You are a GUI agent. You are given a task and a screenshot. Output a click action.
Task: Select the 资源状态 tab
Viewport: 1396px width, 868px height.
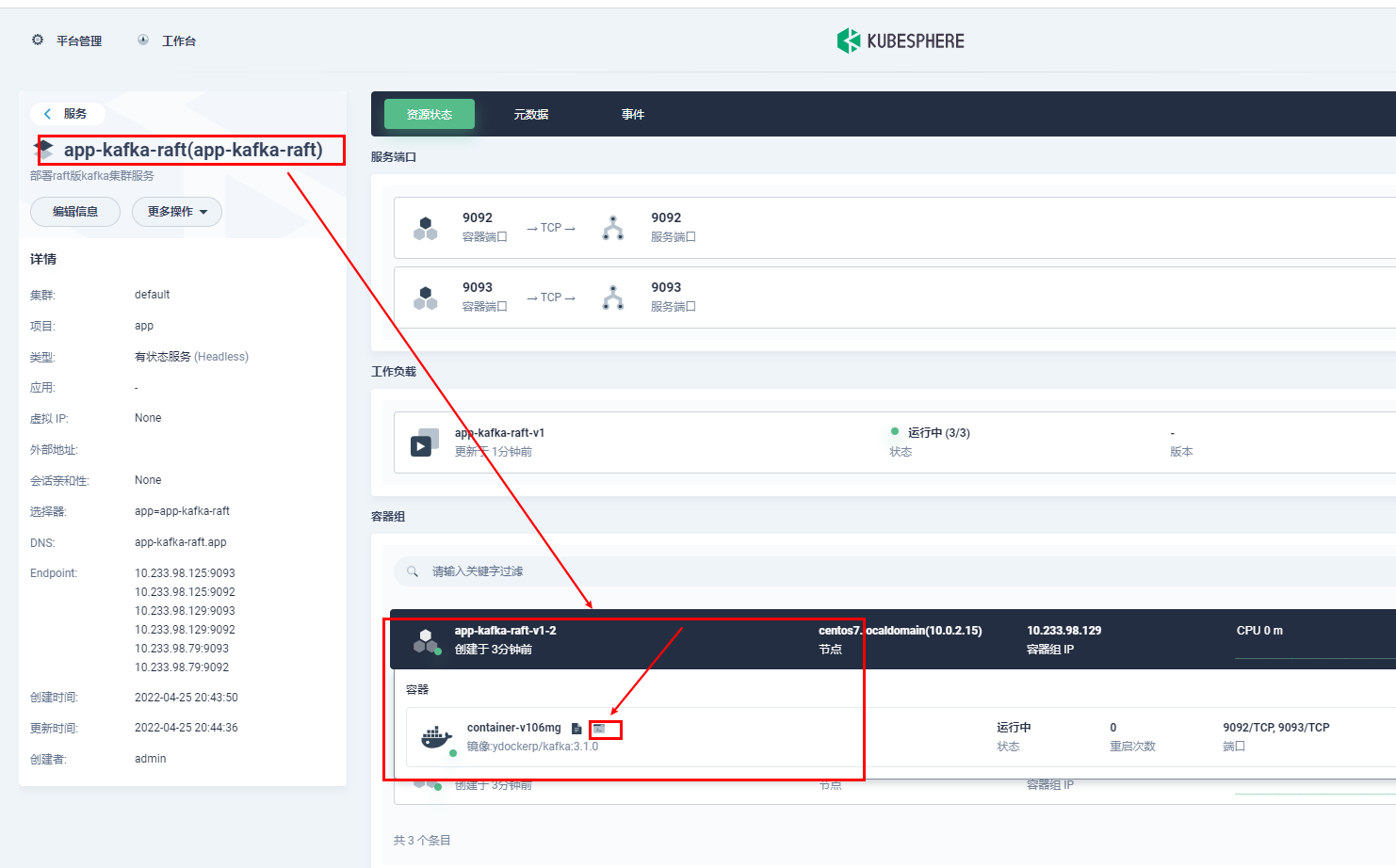[x=430, y=114]
